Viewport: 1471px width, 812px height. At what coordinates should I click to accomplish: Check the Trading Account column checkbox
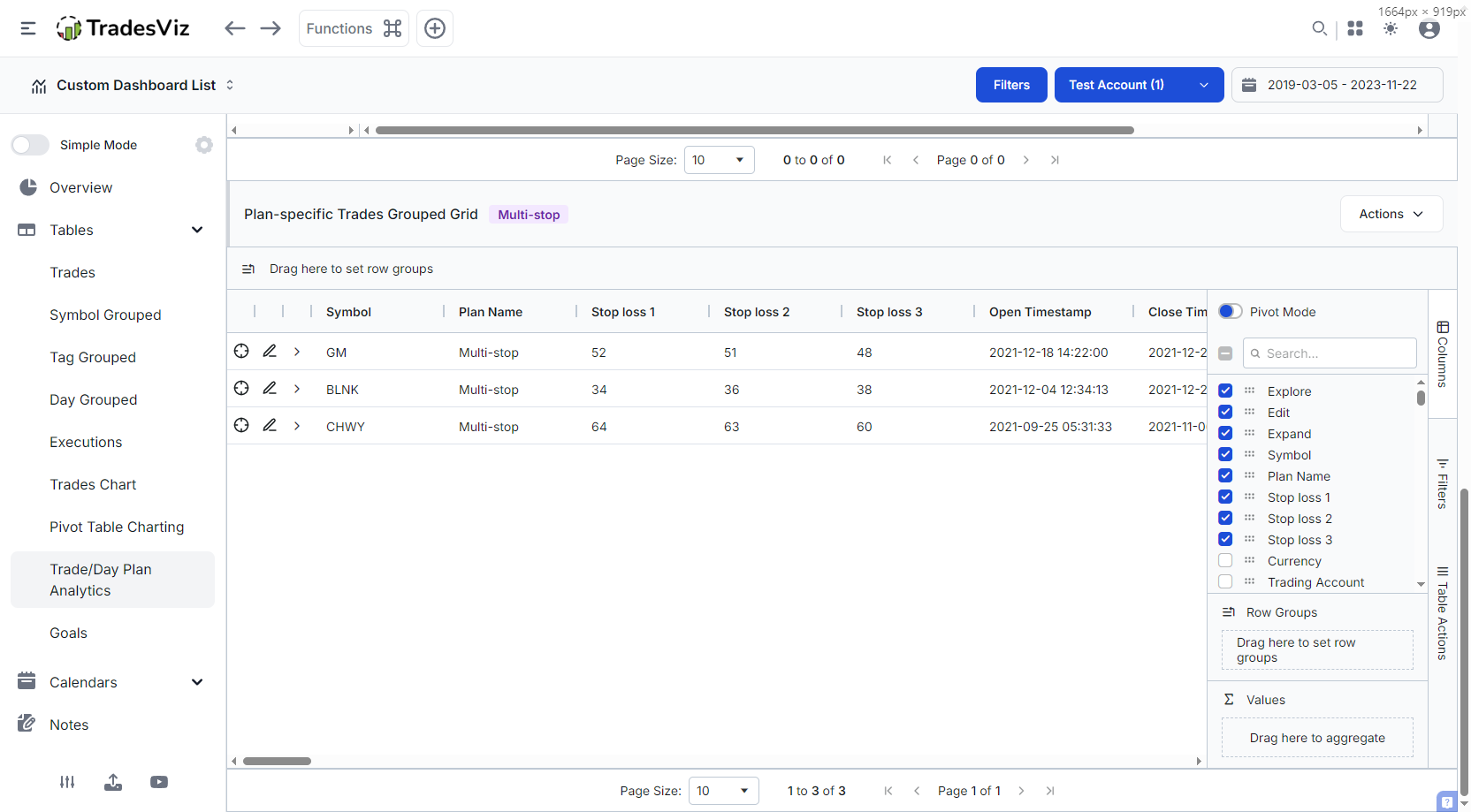tap(1225, 581)
